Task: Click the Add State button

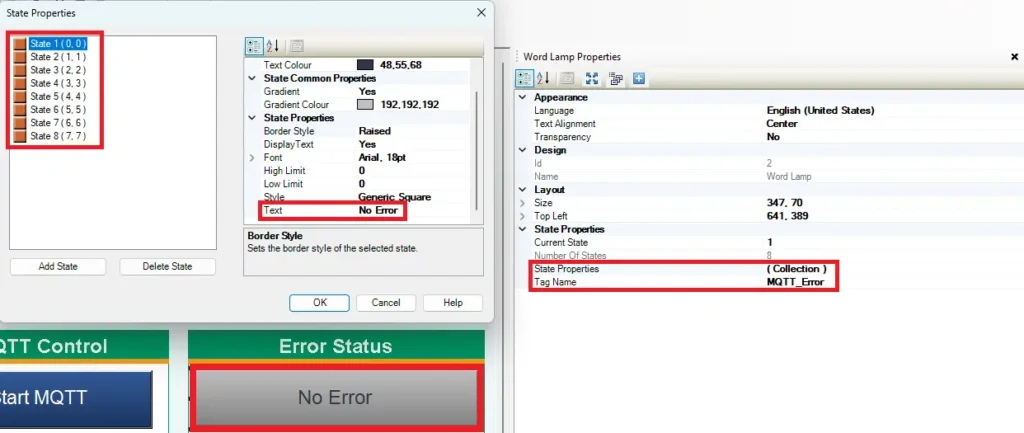Action: [58, 266]
